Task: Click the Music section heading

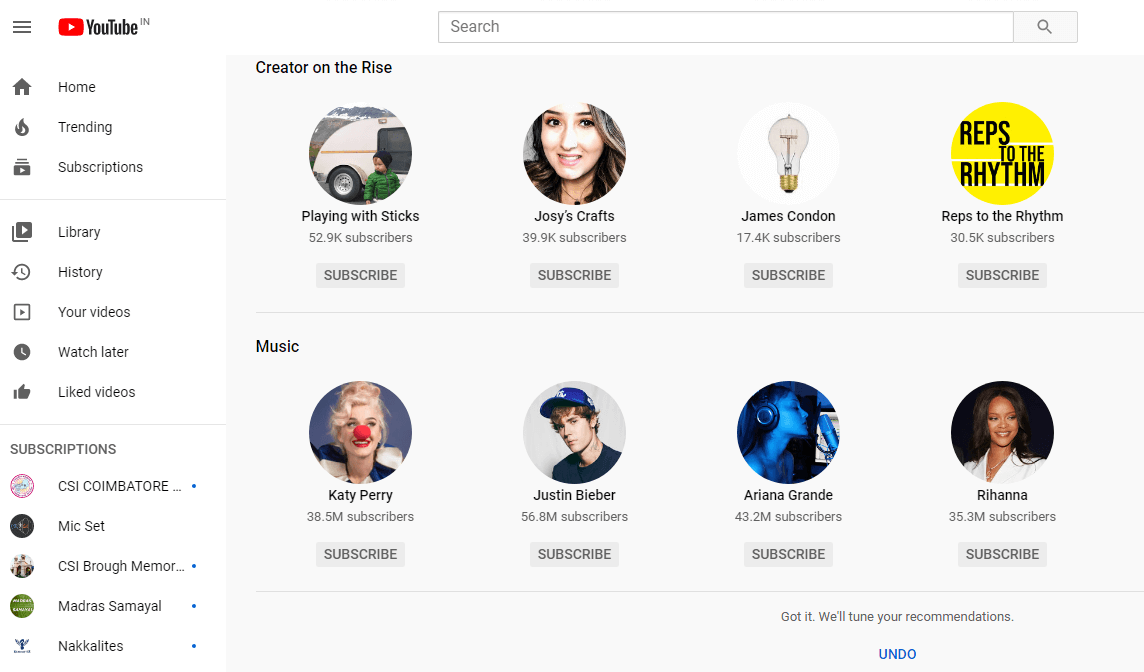Action: coord(277,346)
